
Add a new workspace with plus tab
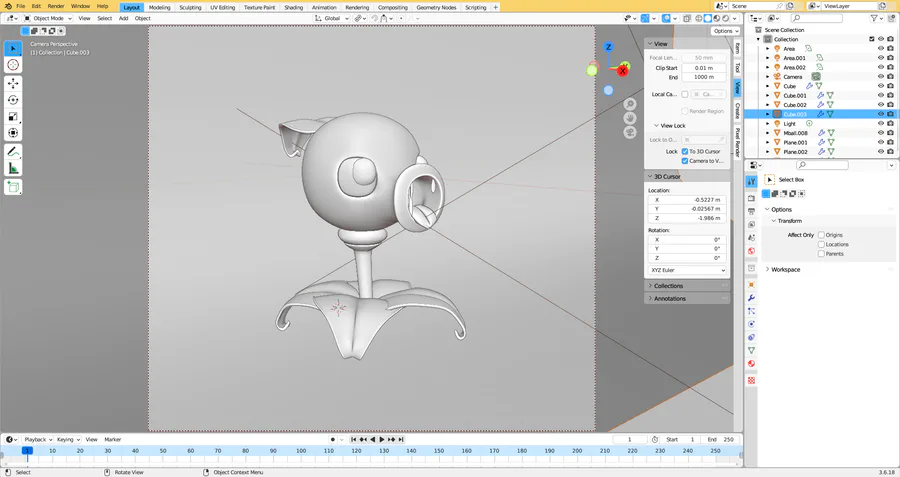496,7
